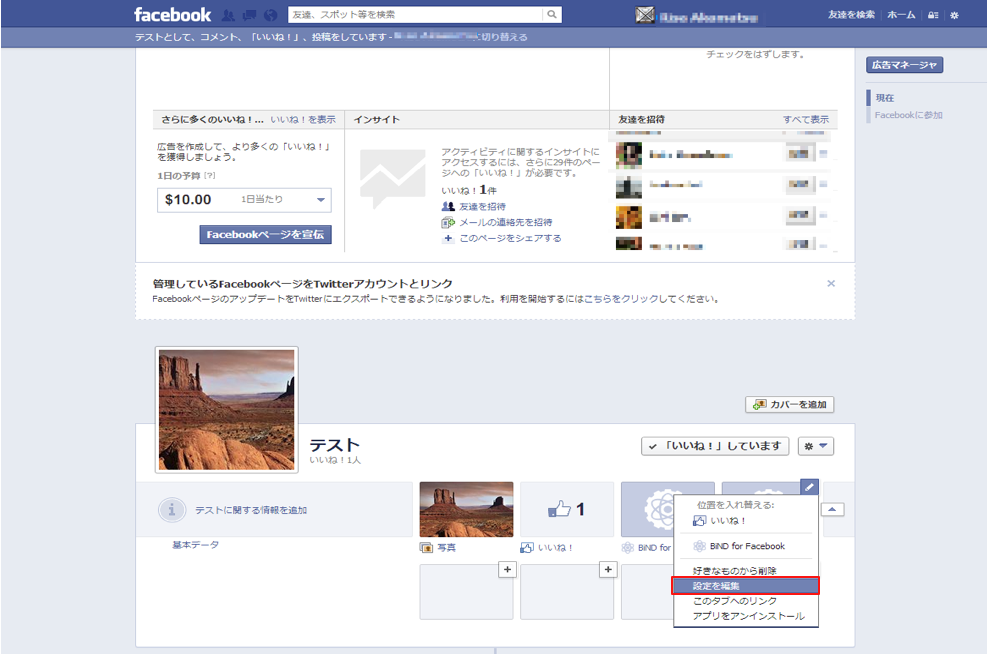988x654 pixels.
Task: Click the 切り替える link in the notice bar
Action: (505, 37)
